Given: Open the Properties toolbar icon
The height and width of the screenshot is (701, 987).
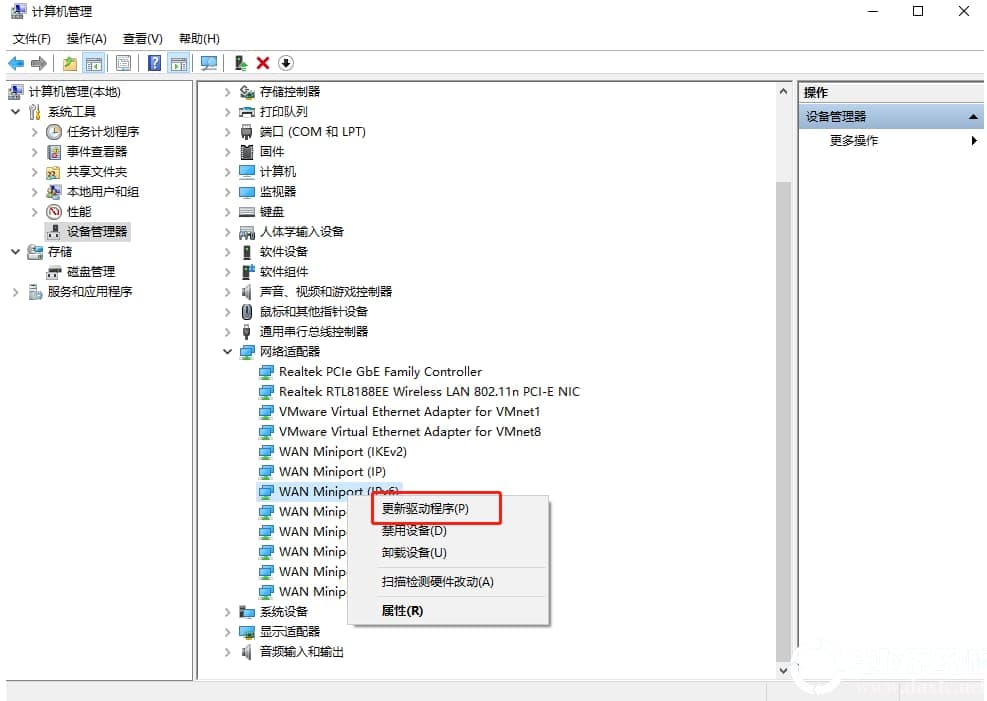Looking at the screenshot, I should pyautogui.click(x=122, y=62).
